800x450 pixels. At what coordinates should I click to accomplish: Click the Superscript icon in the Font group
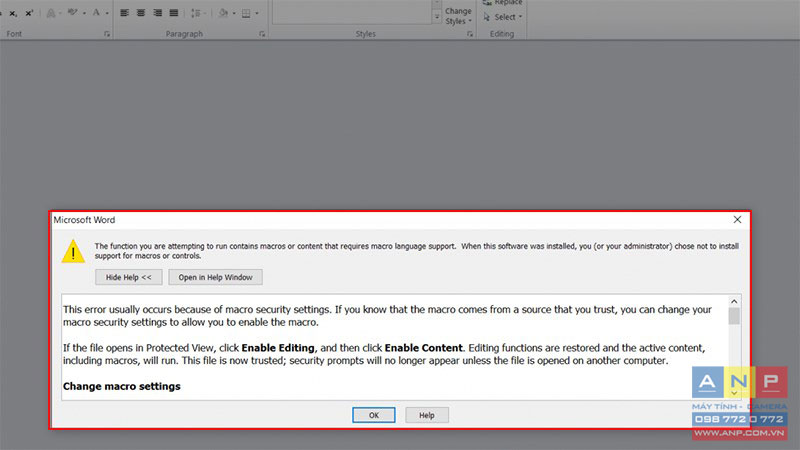[29, 13]
